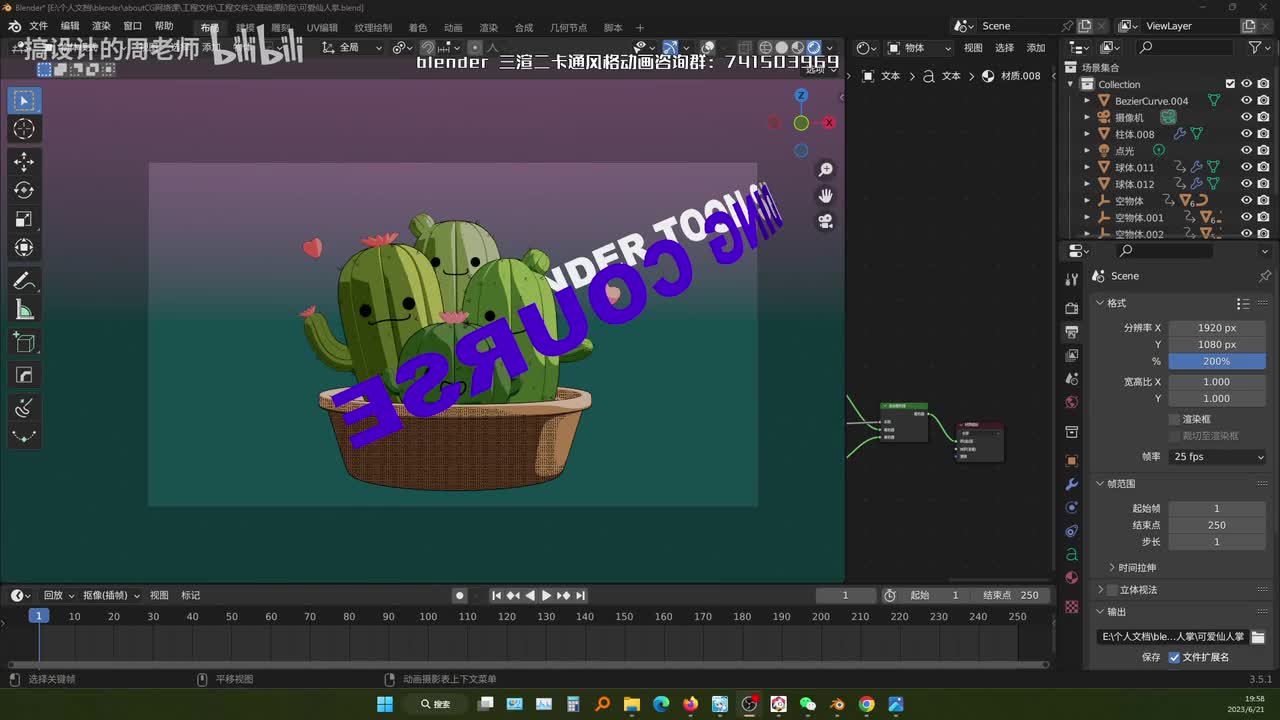Pick the Annotate pencil tool

pos(24,281)
